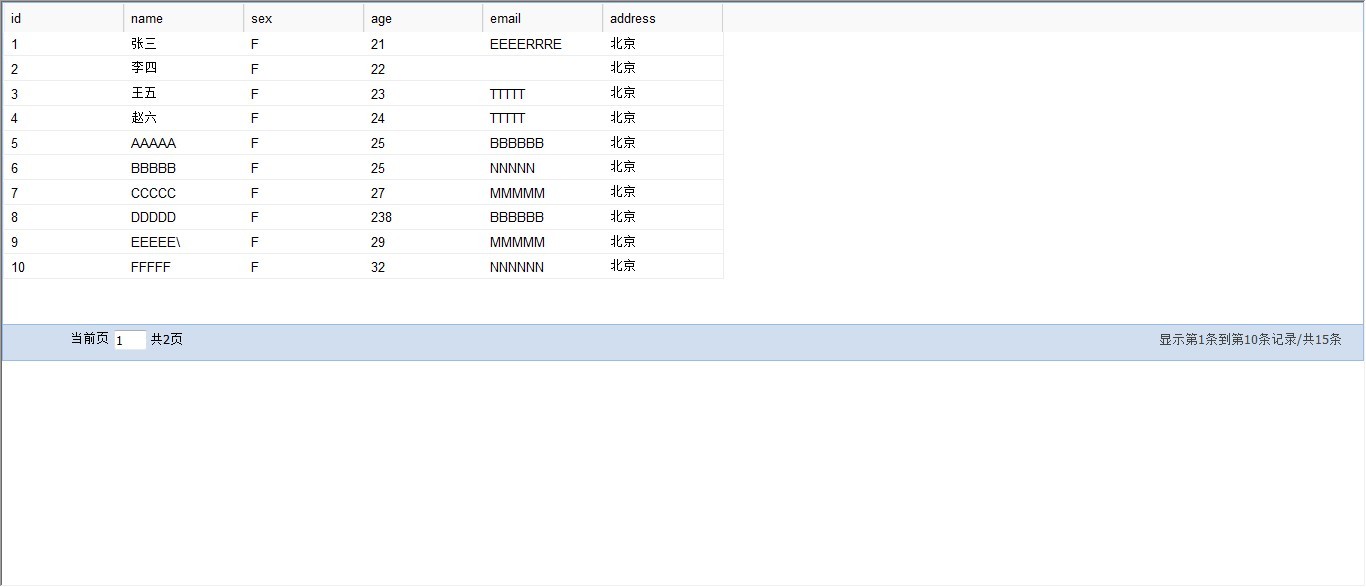The height and width of the screenshot is (587, 1366).
Task: Select the row named 赵六
Action: point(144,118)
